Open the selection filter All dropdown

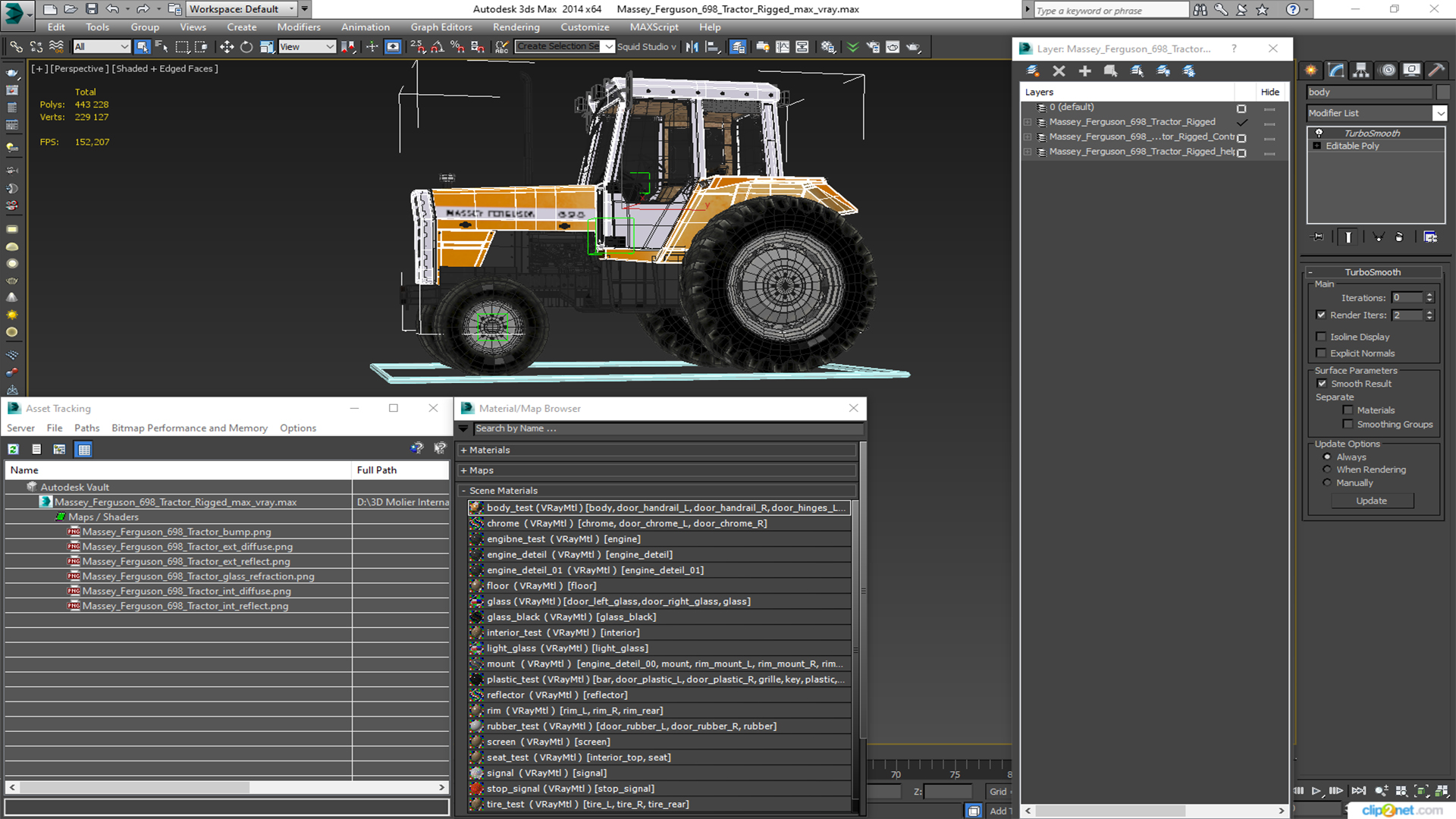101,47
